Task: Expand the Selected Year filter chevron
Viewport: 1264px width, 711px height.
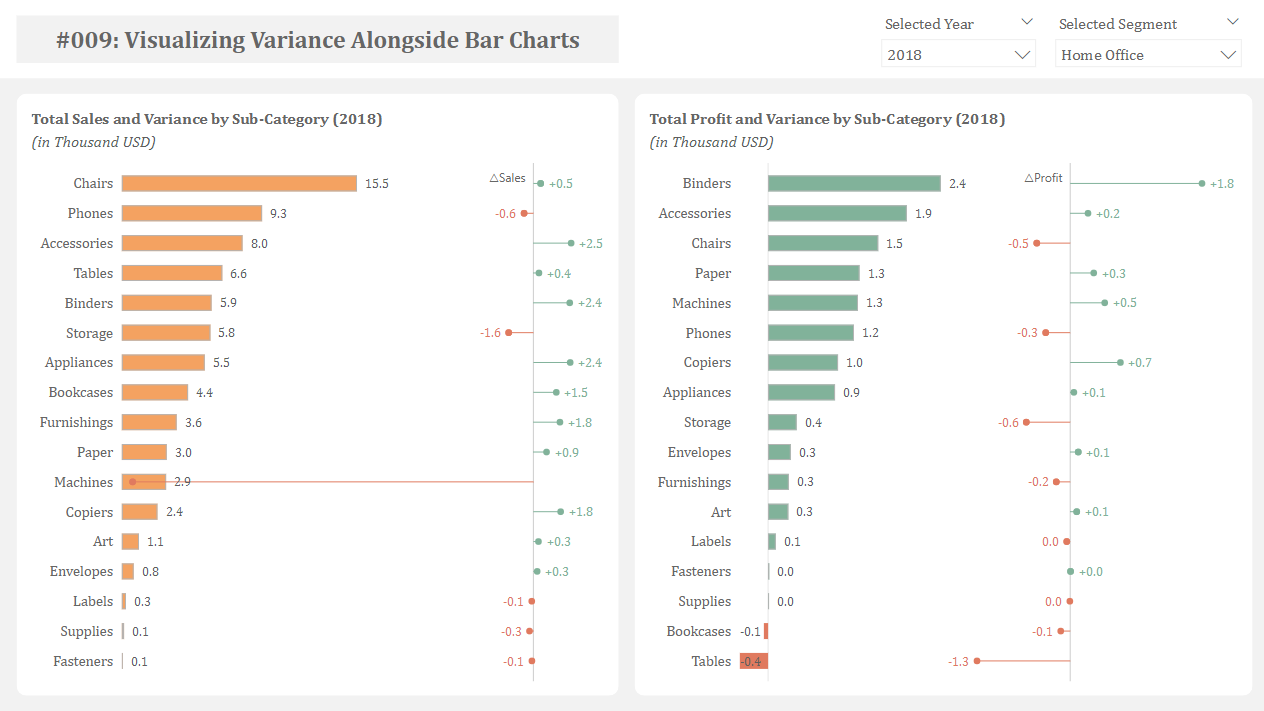Action: (x=1025, y=22)
